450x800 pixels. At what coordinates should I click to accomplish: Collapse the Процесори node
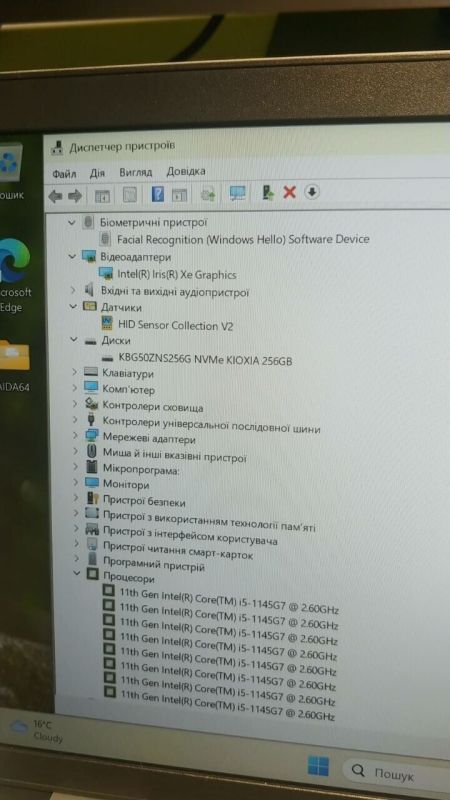(77, 573)
